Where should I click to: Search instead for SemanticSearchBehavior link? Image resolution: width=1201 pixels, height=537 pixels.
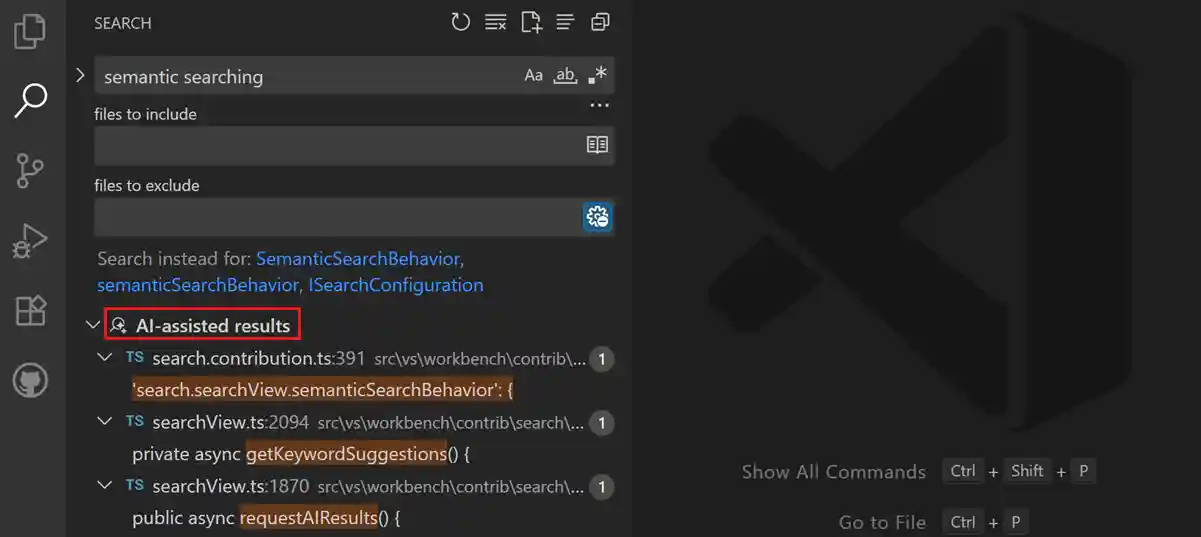click(x=358, y=258)
